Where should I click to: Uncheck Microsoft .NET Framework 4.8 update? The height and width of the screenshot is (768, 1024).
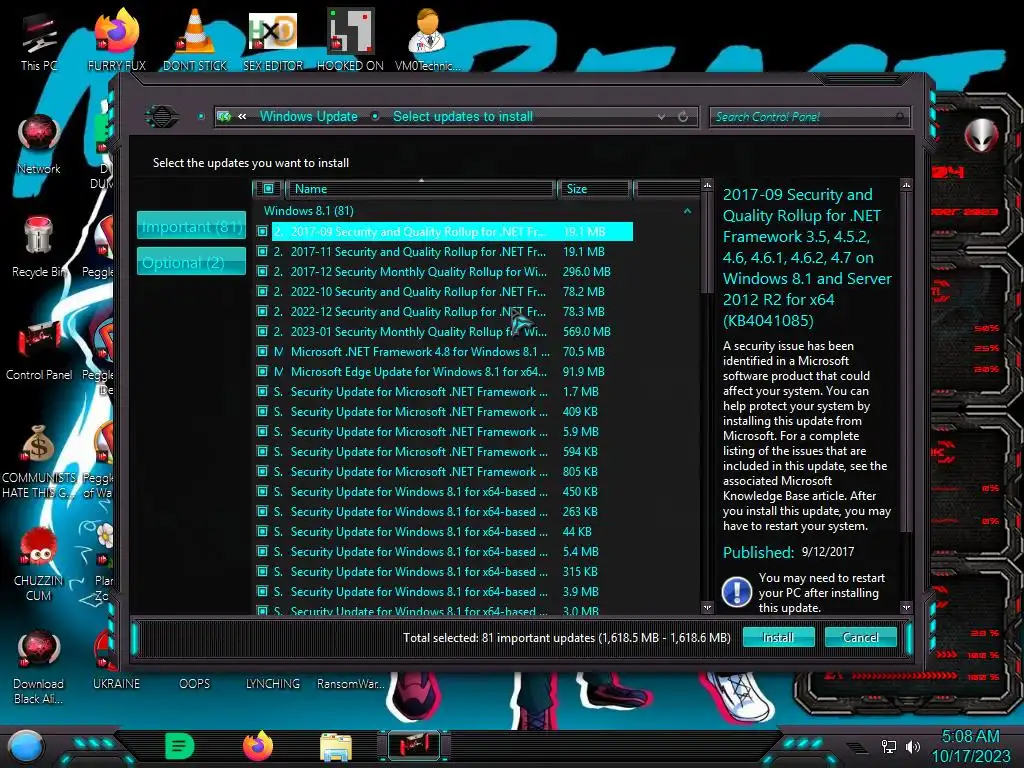tap(262, 351)
